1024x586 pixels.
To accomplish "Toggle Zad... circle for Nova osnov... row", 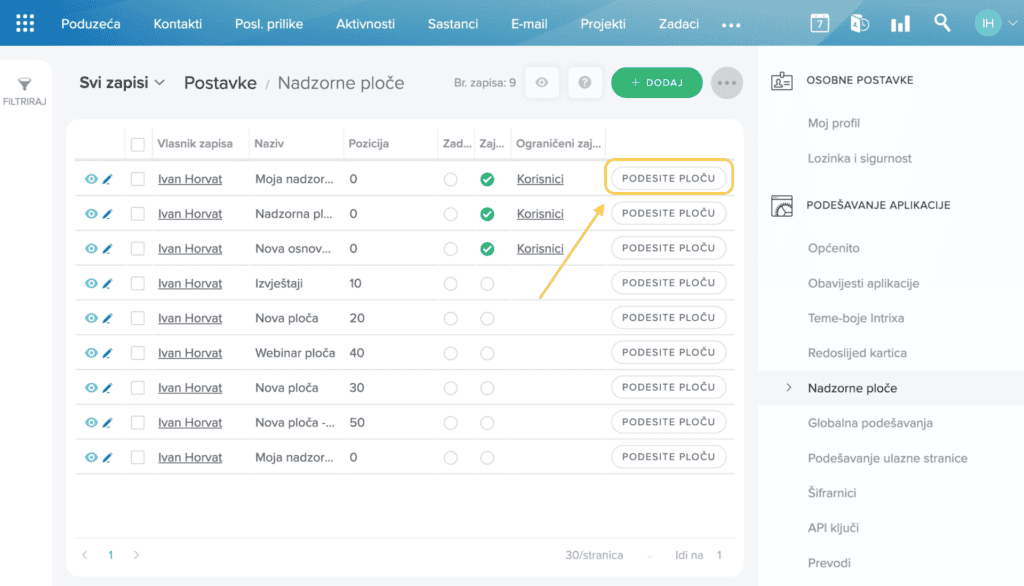I will (x=451, y=249).
